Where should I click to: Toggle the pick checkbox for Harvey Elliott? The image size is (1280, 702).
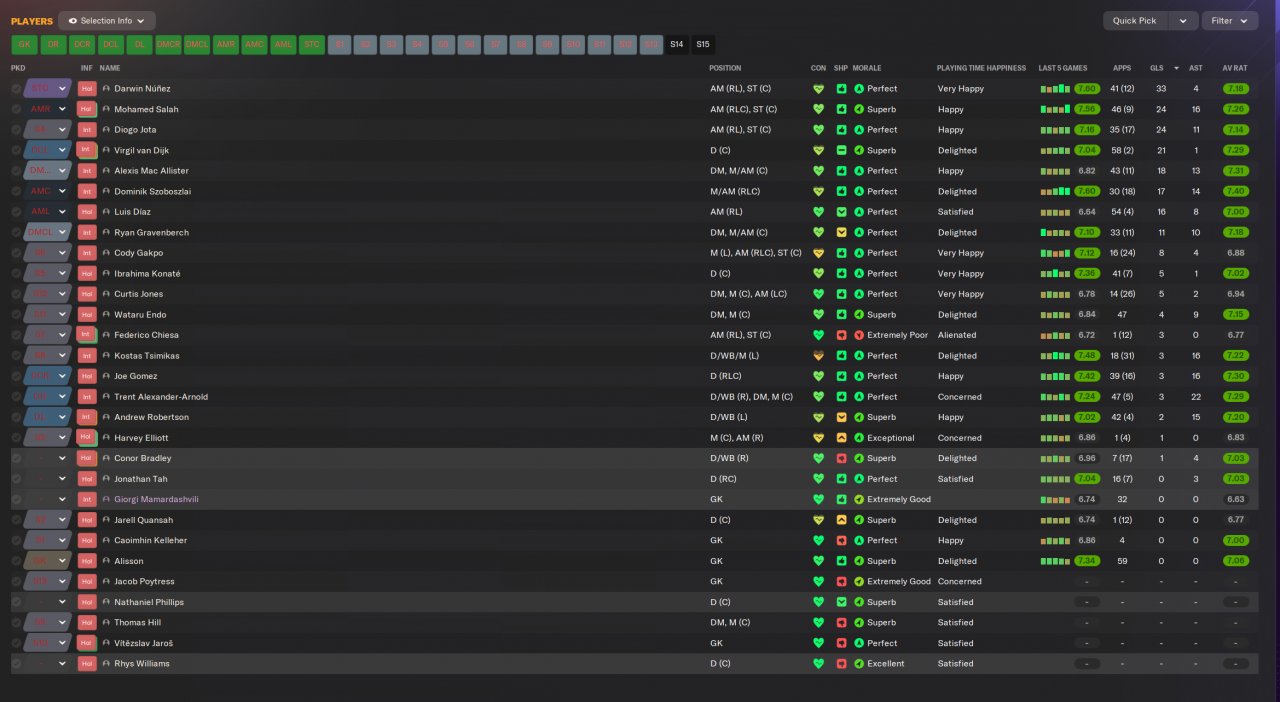tap(16, 438)
